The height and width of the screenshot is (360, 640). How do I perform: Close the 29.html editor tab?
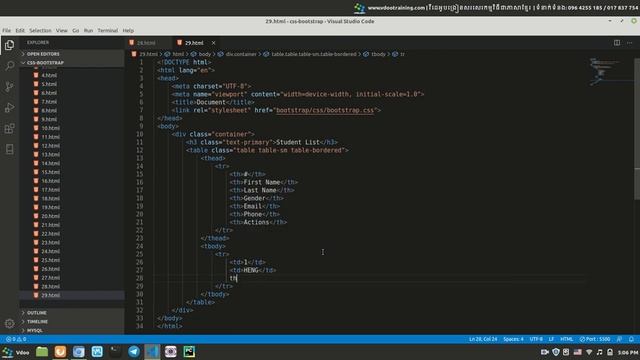(x=213, y=43)
